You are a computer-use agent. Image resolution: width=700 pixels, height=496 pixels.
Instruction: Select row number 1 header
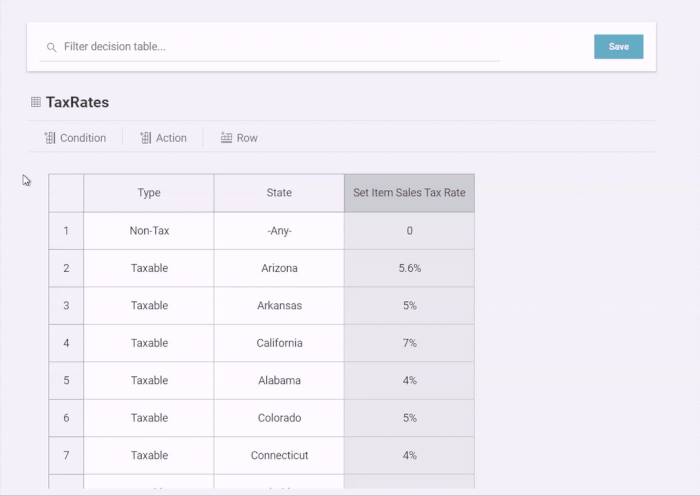66,231
